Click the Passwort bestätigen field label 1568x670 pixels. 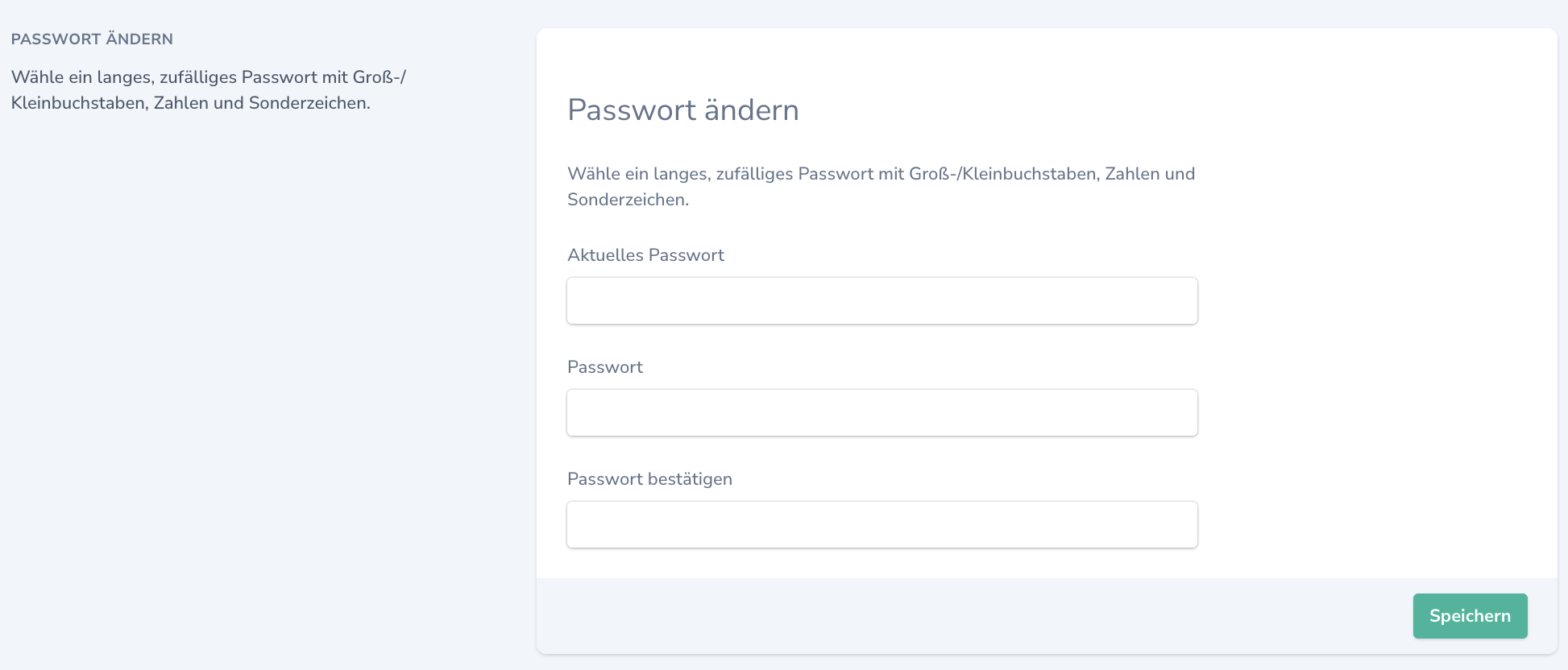pos(649,478)
